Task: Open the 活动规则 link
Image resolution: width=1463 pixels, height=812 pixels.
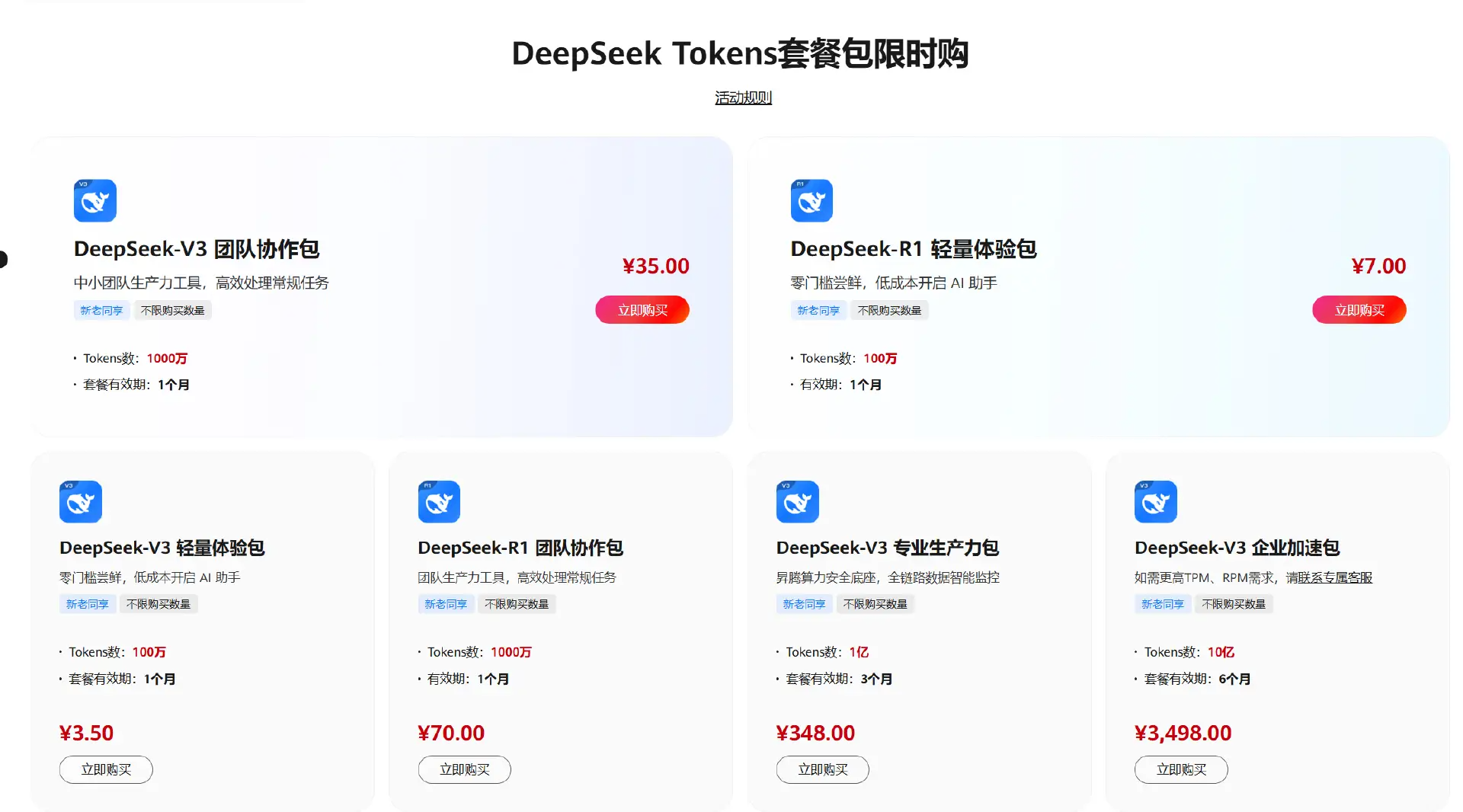Action: [743, 98]
